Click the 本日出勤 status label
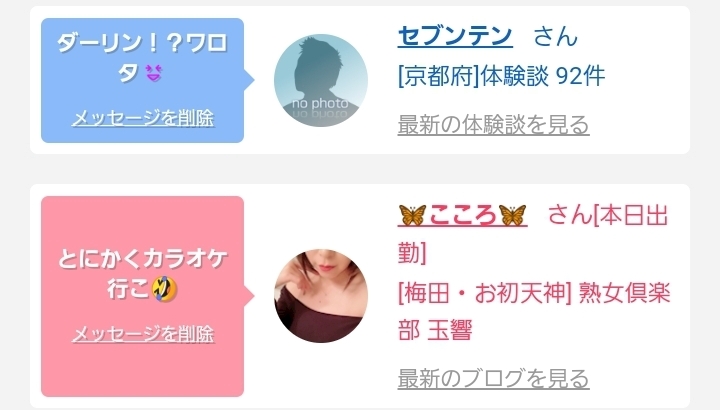 (x=533, y=234)
